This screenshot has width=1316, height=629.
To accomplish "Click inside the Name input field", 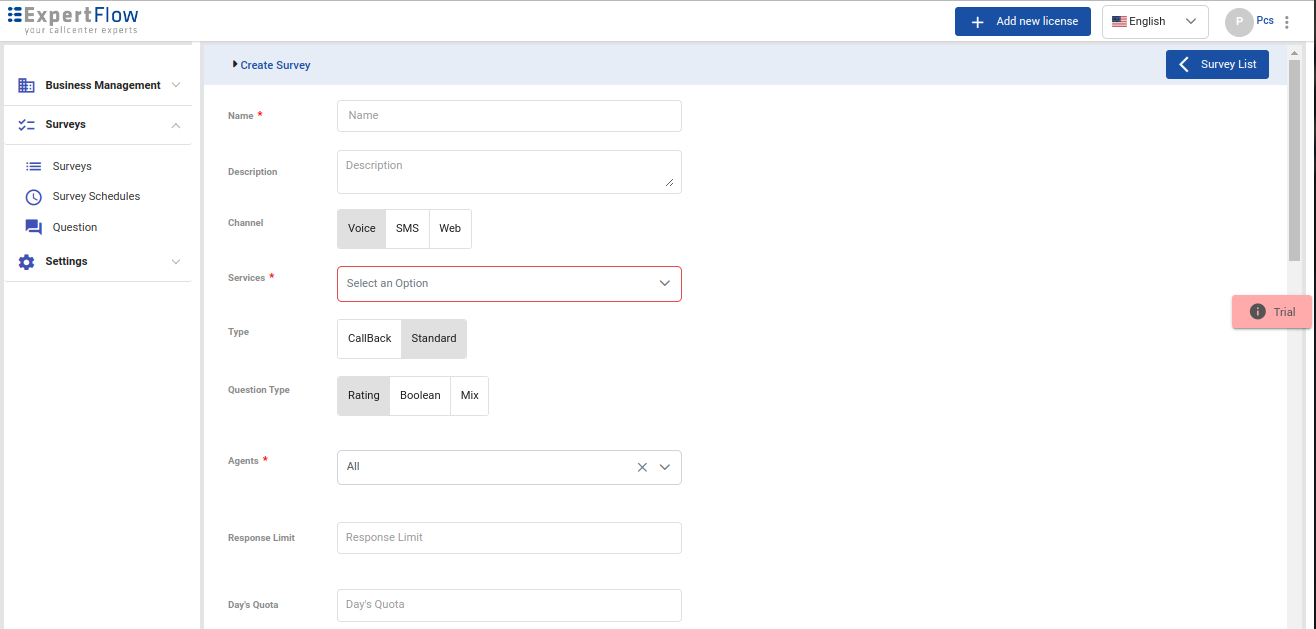I will [508, 115].
